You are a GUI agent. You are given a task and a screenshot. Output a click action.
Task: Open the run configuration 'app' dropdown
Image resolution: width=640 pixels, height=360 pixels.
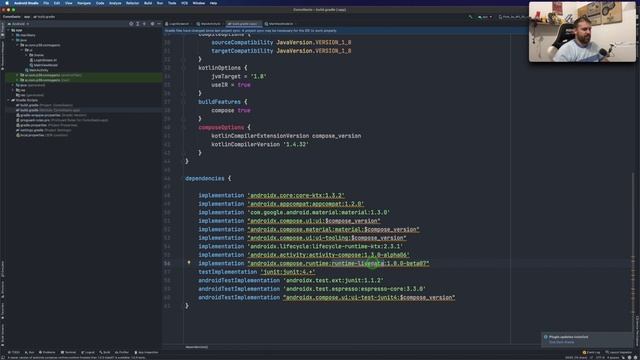484,17
